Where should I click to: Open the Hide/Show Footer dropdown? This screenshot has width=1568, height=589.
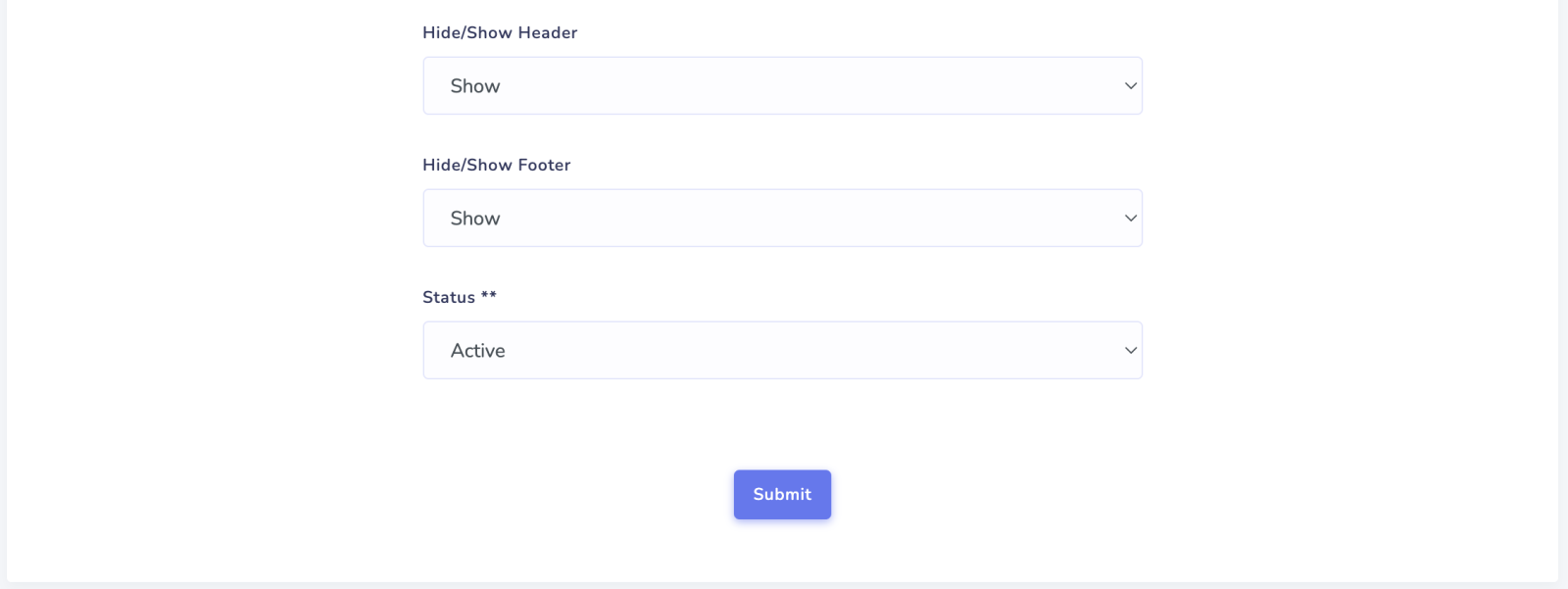(x=782, y=219)
